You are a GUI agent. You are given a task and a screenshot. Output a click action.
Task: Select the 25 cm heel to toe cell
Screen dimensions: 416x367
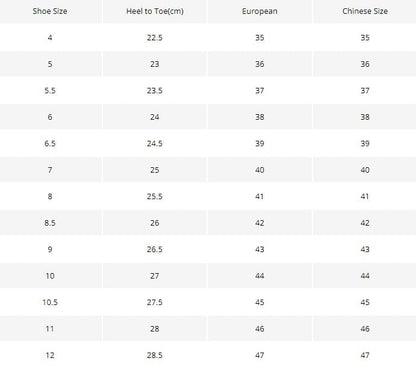(x=155, y=170)
